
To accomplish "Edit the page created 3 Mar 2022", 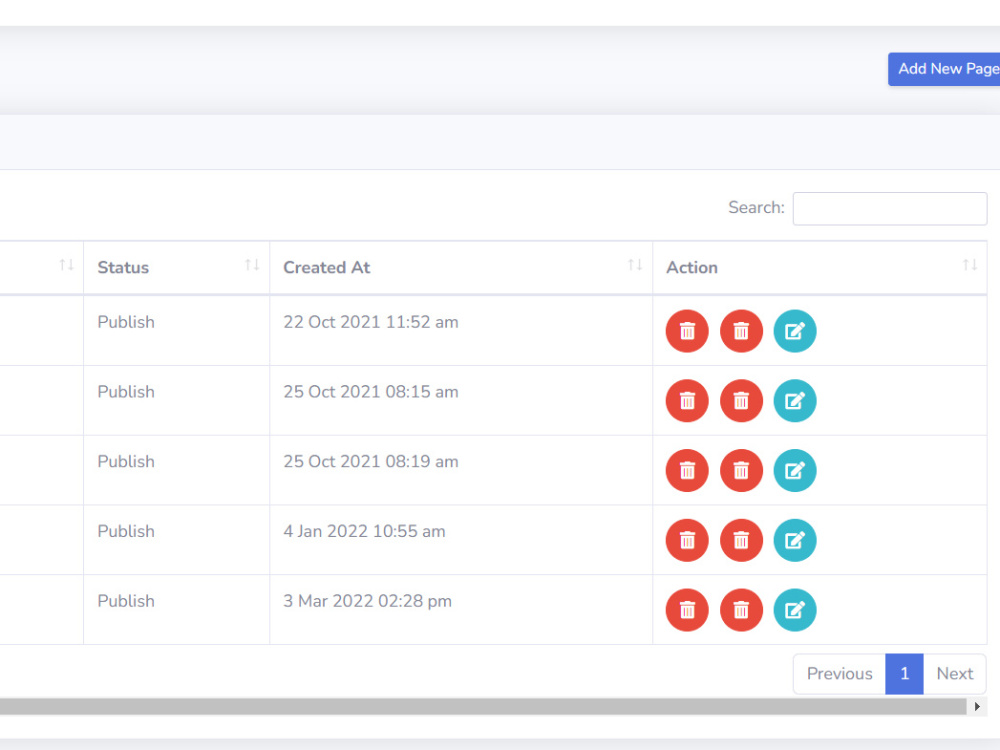I will 795,610.
